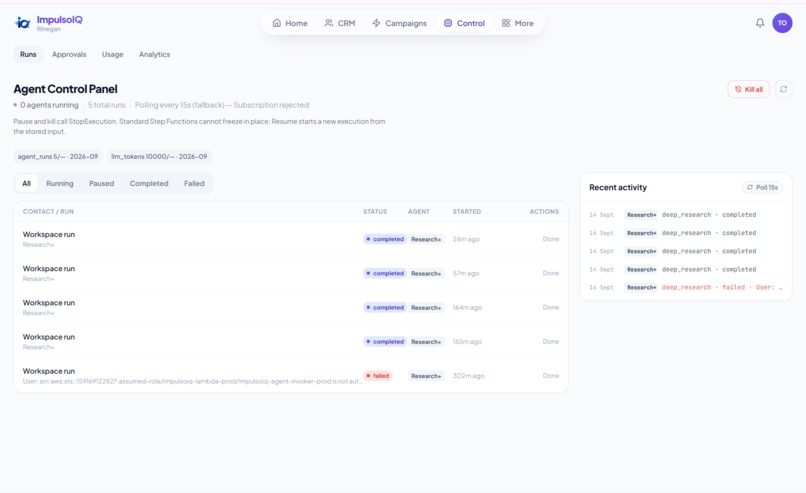The height and width of the screenshot is (493, 806).
Task: Click the 5 total runs counter
Action: point(106,105)
